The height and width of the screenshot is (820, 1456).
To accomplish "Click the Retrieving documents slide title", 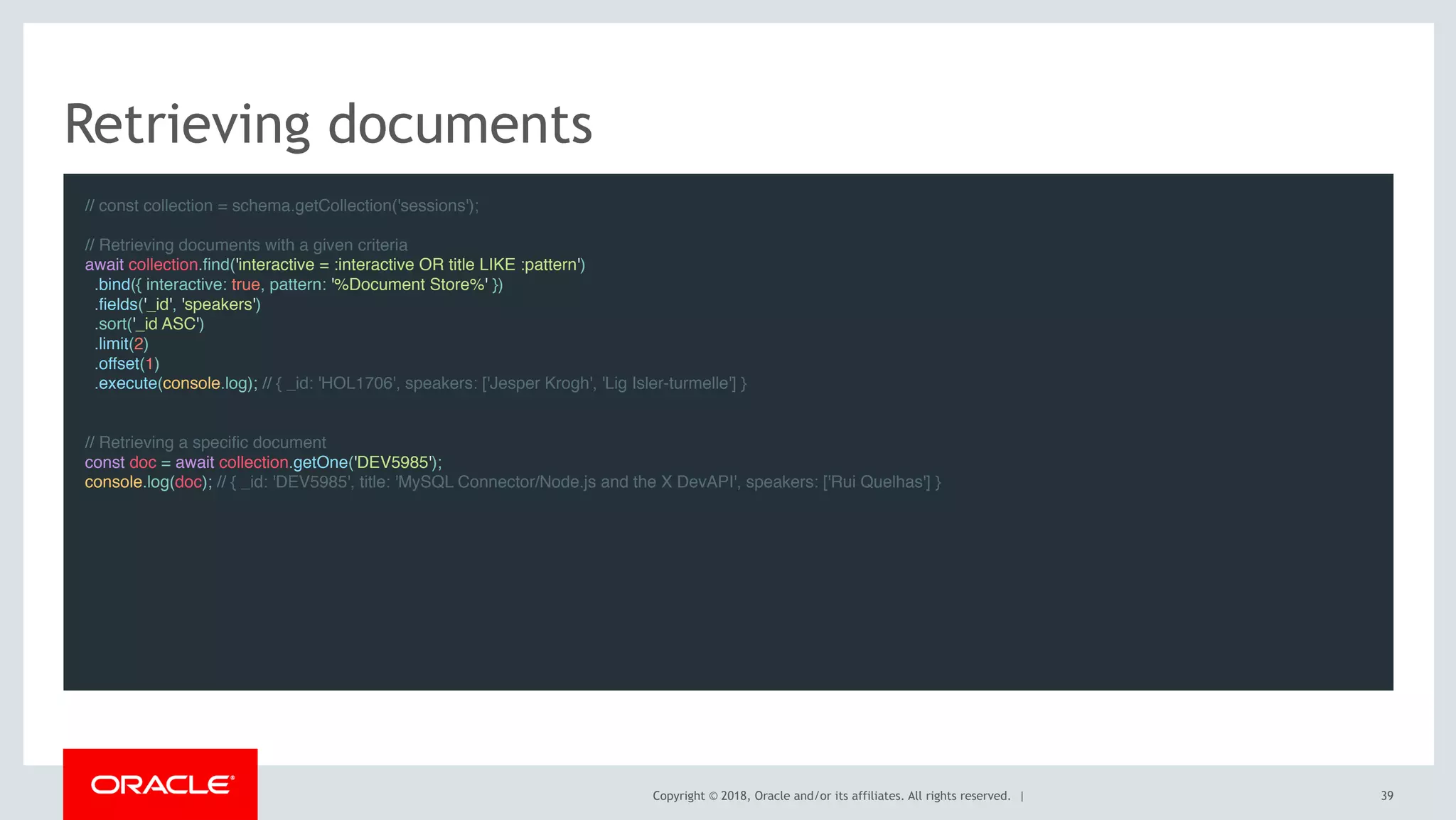I will pos(328,124).
